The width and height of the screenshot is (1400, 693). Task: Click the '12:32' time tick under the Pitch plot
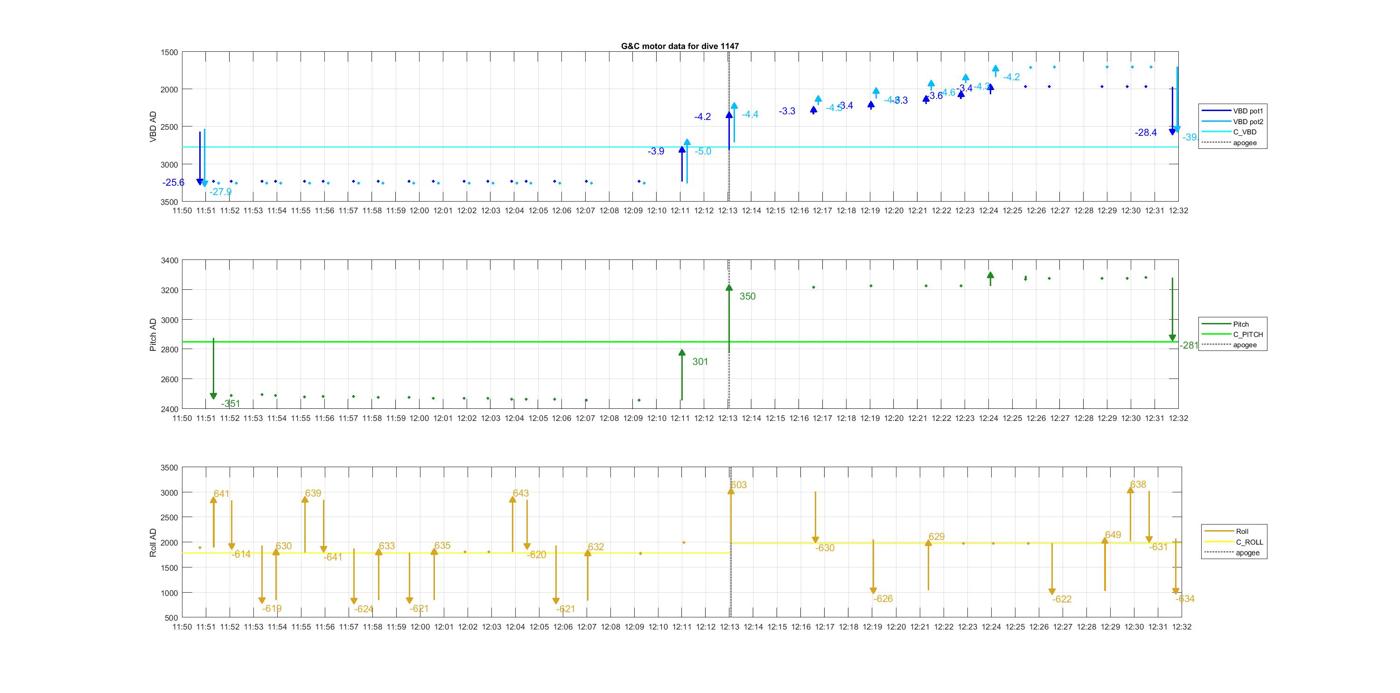pos(1179,418)
